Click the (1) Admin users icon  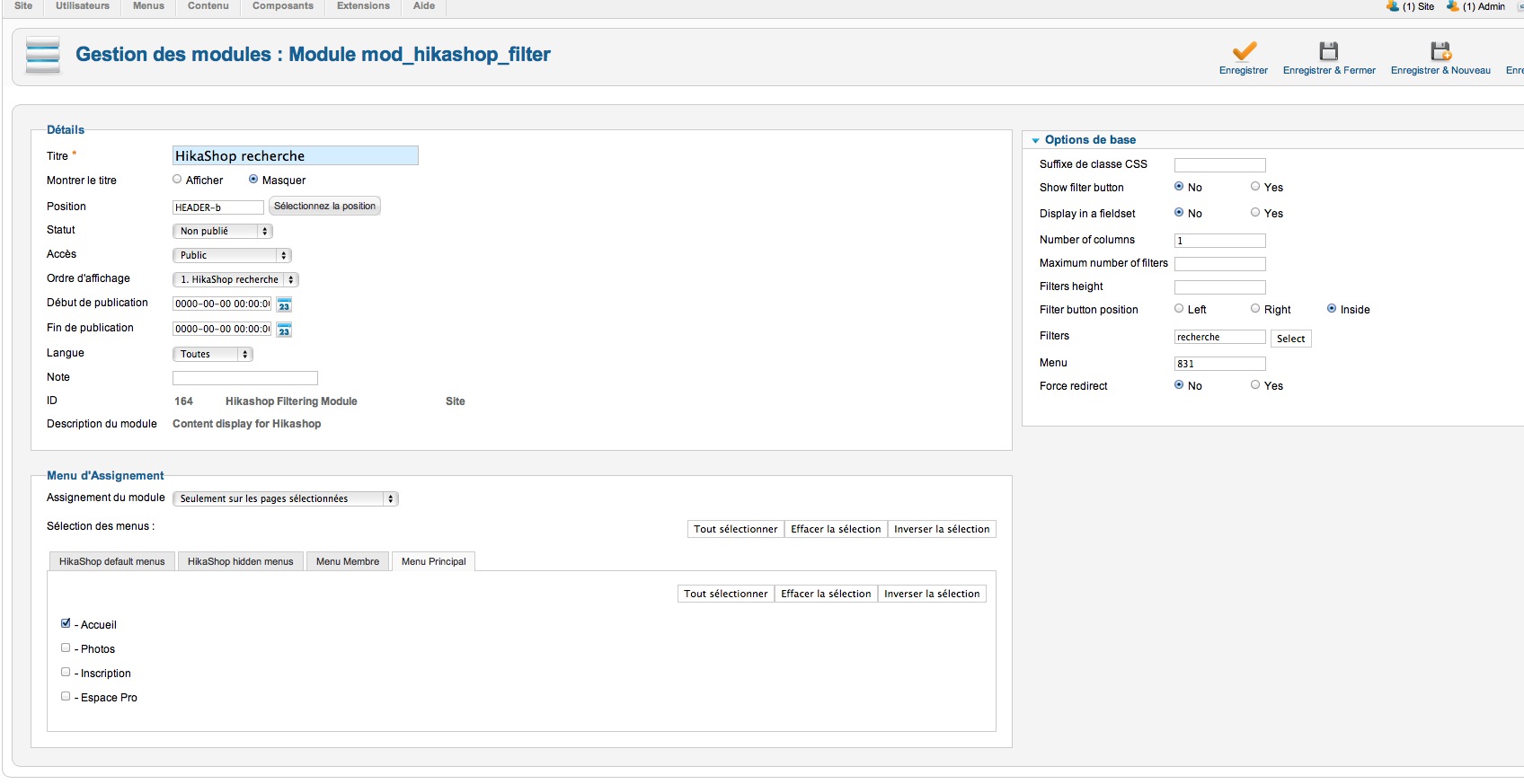1452,6
